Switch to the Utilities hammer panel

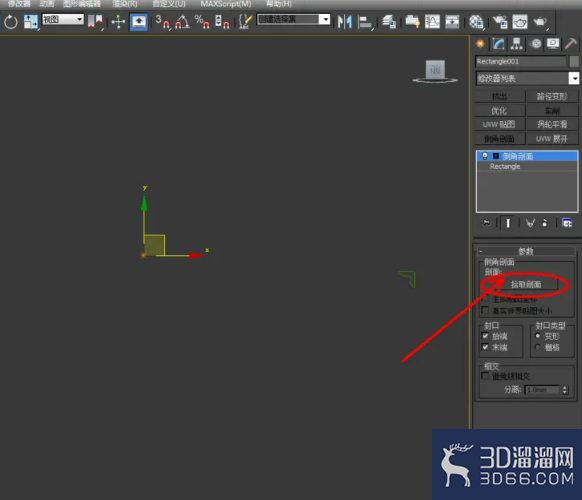571,44
